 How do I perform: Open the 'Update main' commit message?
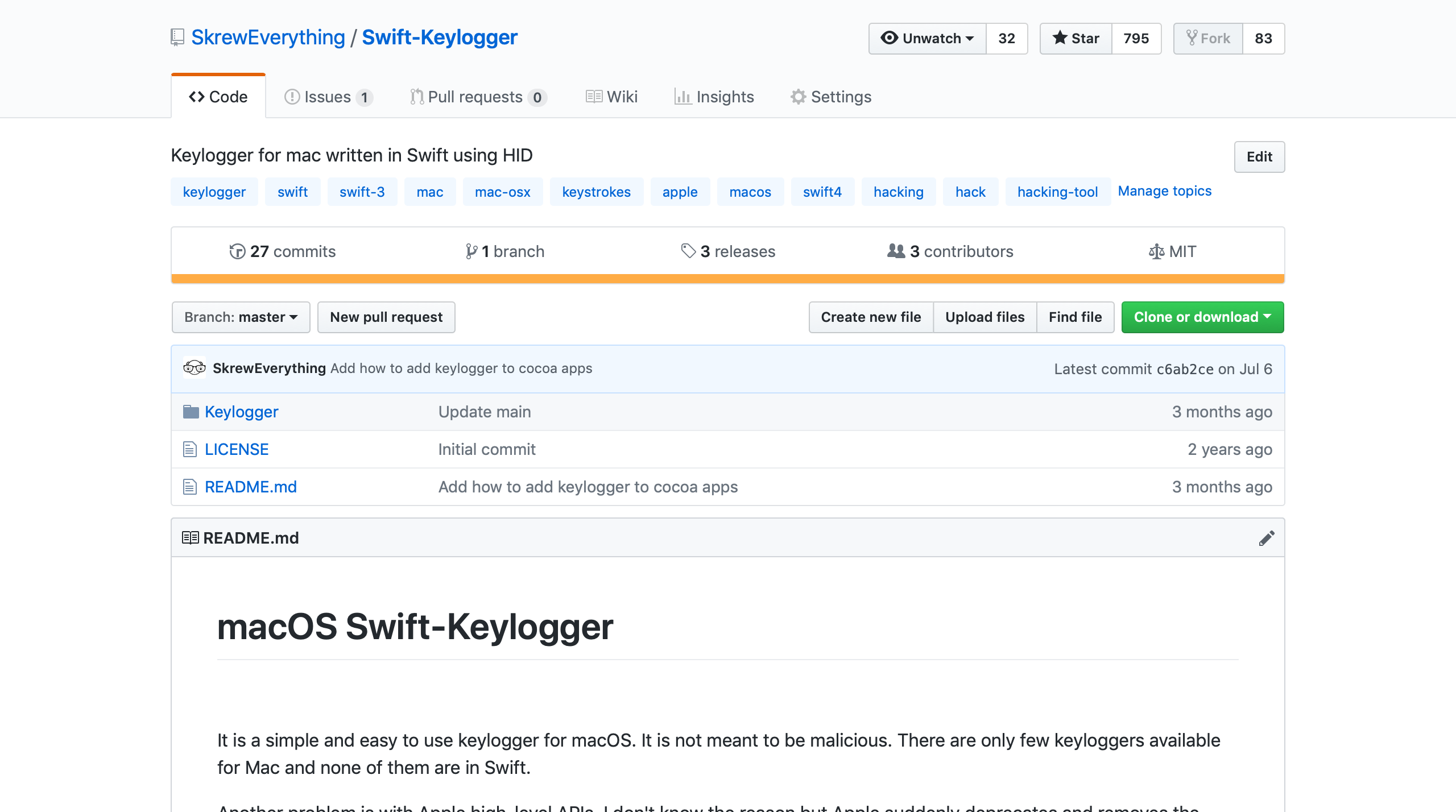pos(485,412)
